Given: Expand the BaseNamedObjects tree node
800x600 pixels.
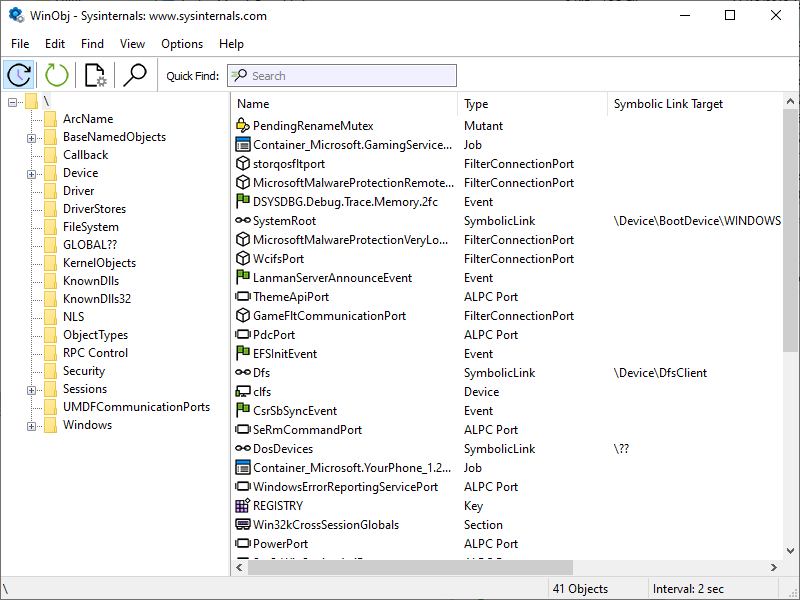Looking at the screenshot, I should [x=32, y=137].
